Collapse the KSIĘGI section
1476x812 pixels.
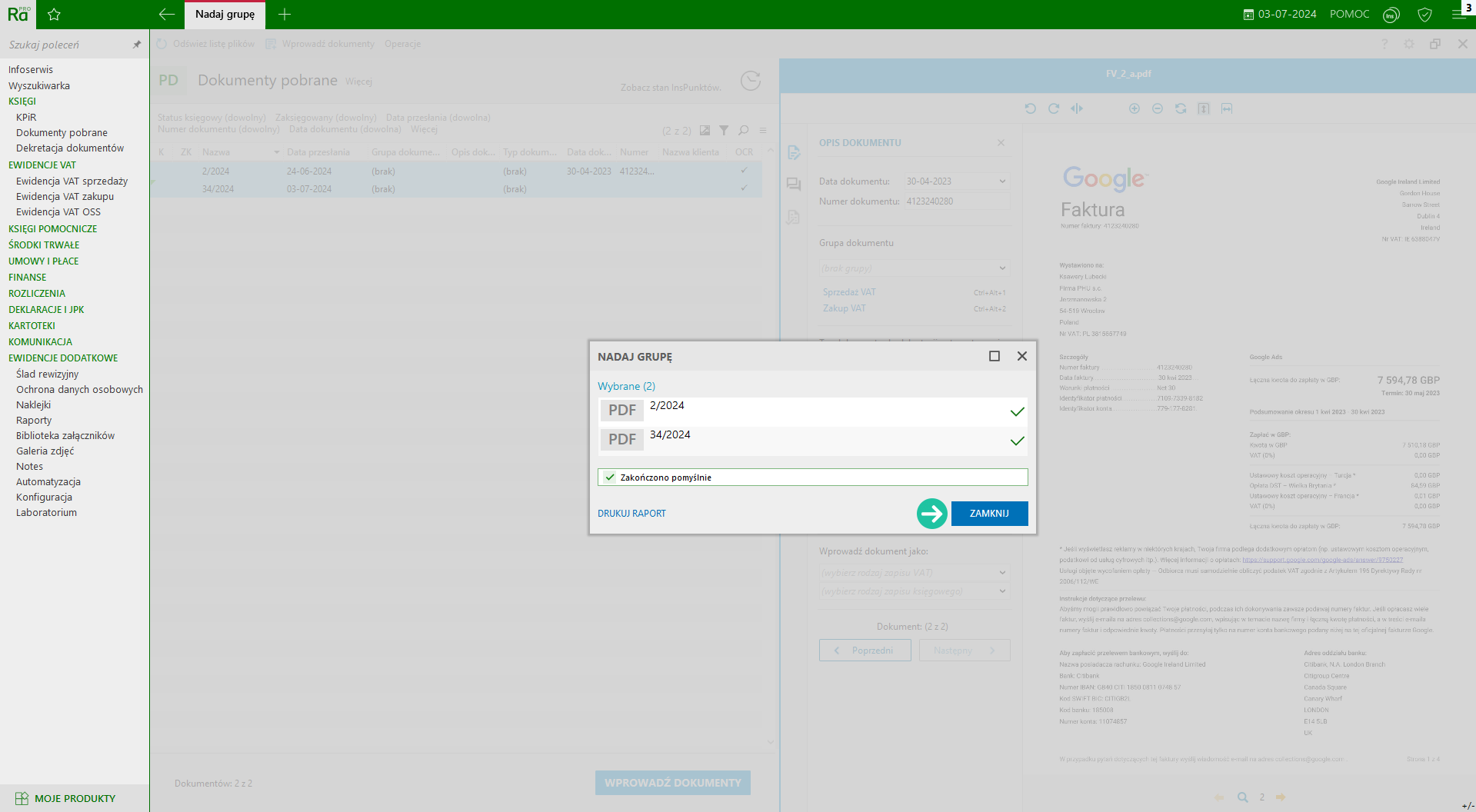(22, 101)
